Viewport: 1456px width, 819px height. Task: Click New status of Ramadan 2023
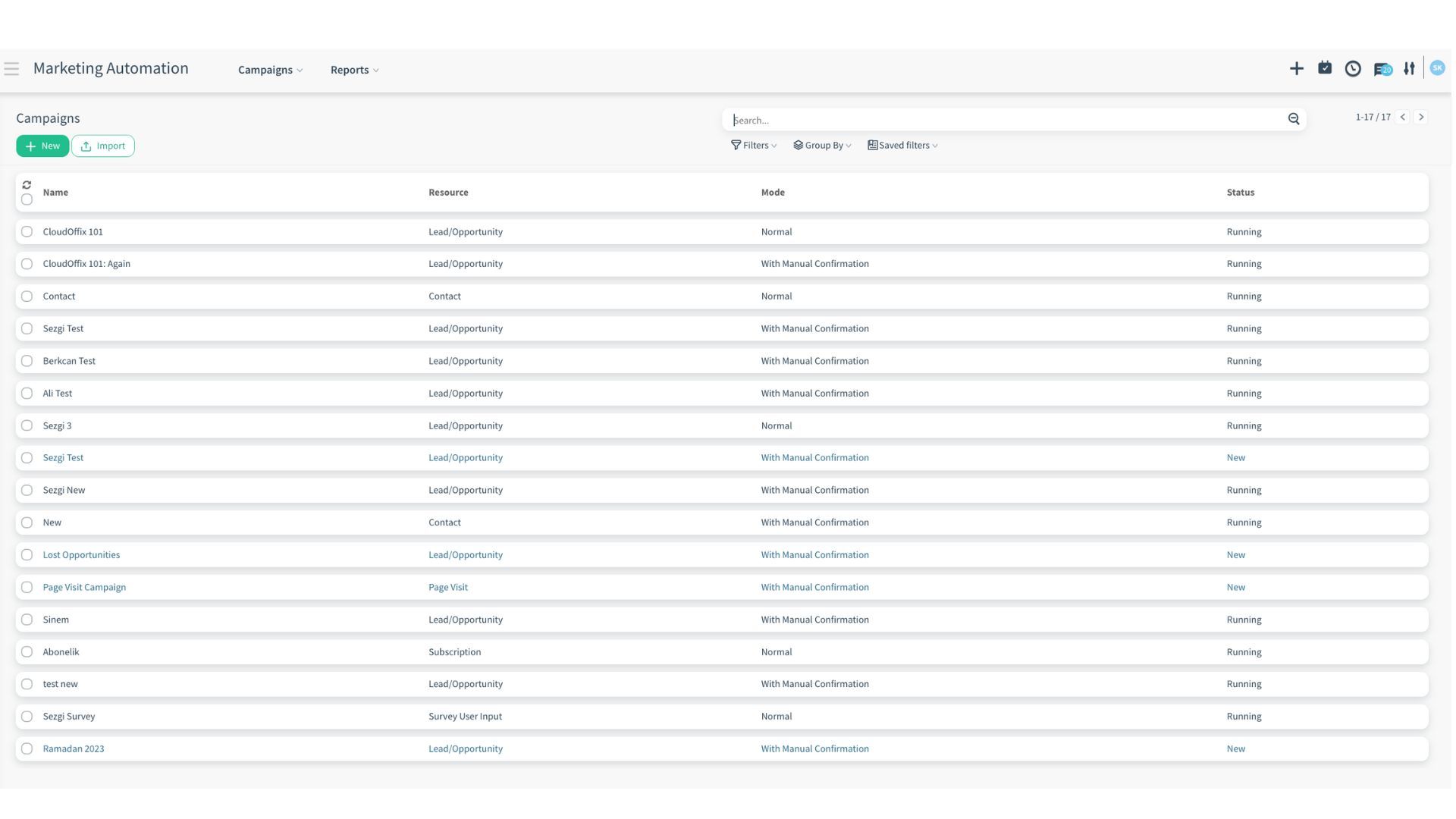[1235, 749]
